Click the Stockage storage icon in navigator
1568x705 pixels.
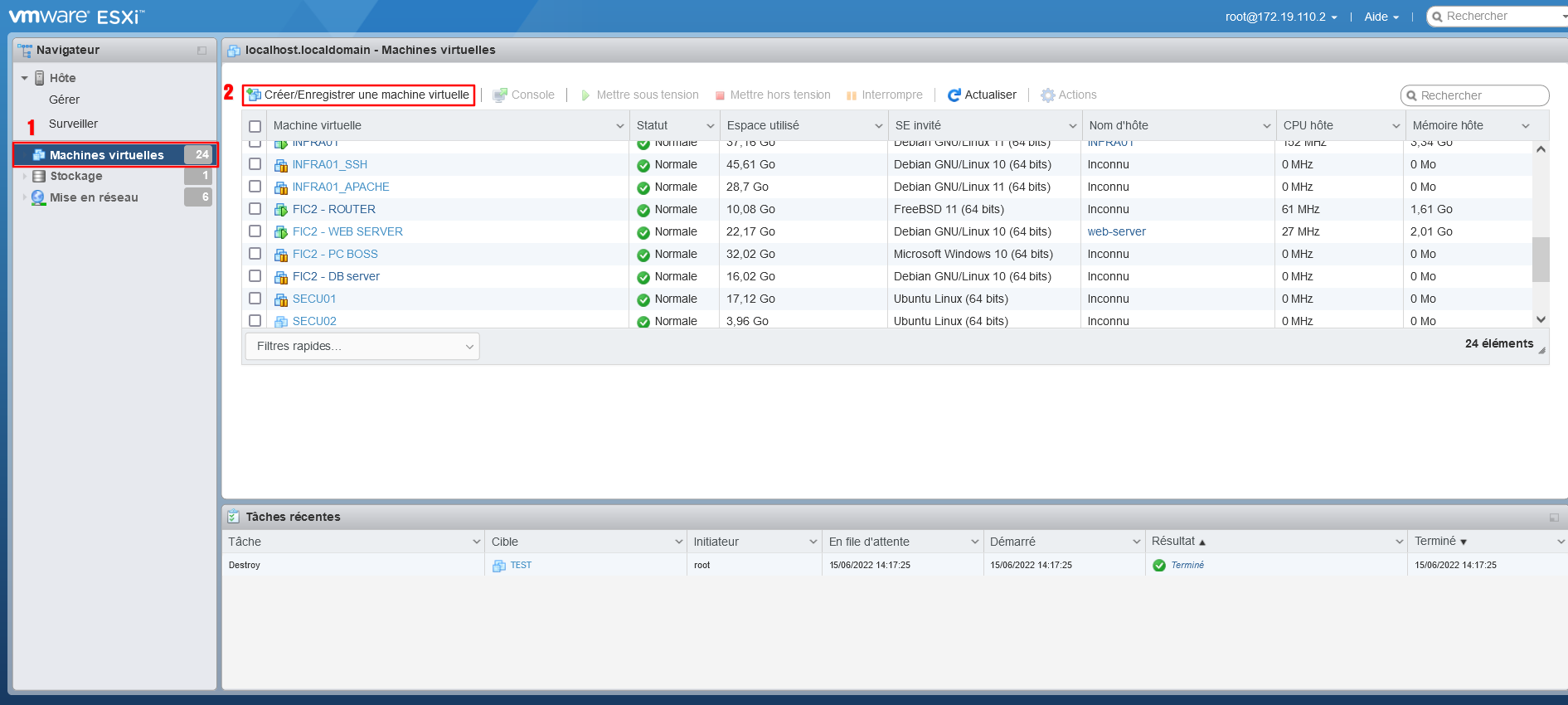tap(39, 176)
